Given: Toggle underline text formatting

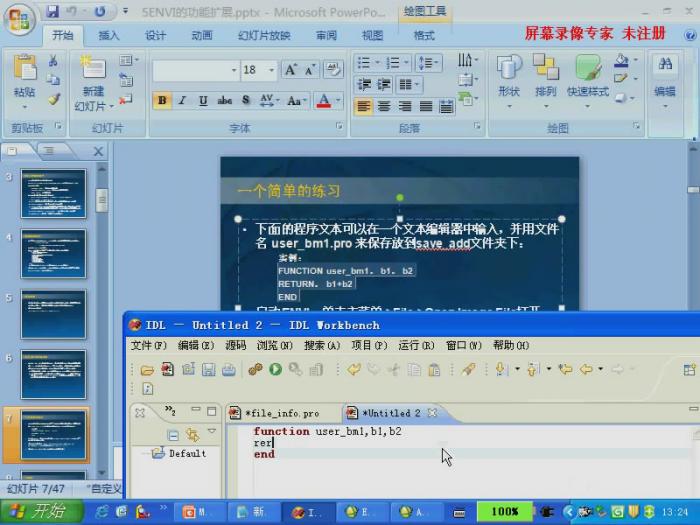Looking at the screenshot, I should click(203, 101).
